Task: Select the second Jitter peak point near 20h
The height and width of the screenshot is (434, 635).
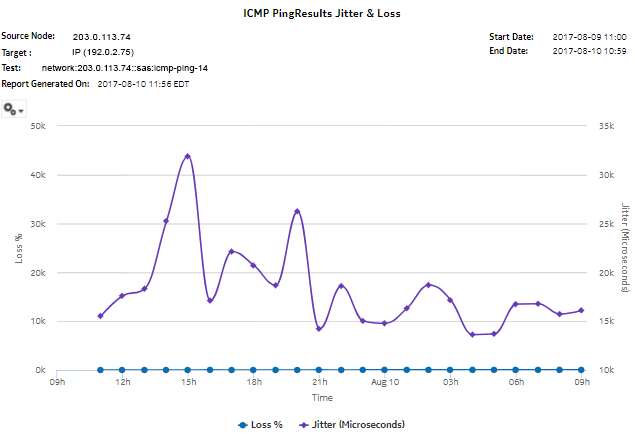Action: click(x=297, y=211)
